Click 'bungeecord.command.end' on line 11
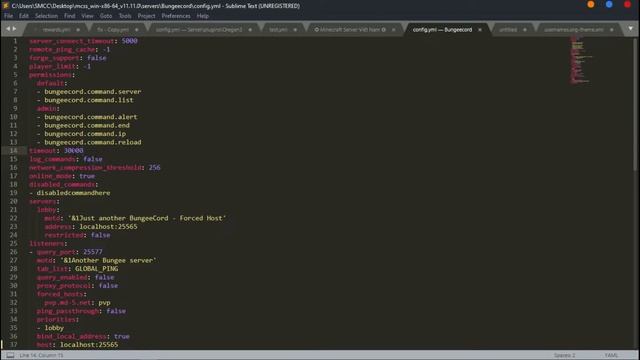 pyautogui.click(x=87, y=125)
